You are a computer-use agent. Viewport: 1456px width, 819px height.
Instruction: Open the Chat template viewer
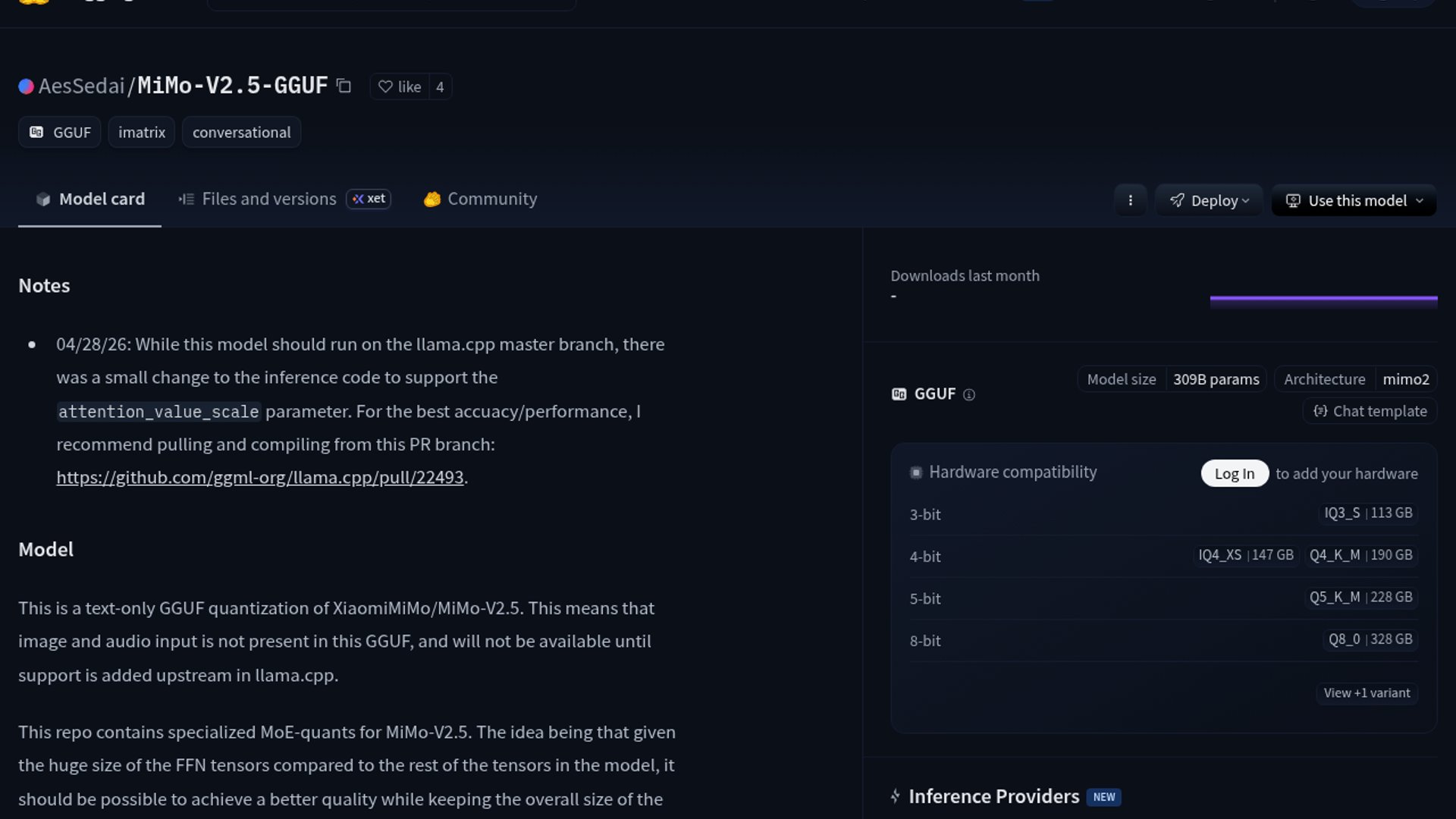click(1369, 411)
